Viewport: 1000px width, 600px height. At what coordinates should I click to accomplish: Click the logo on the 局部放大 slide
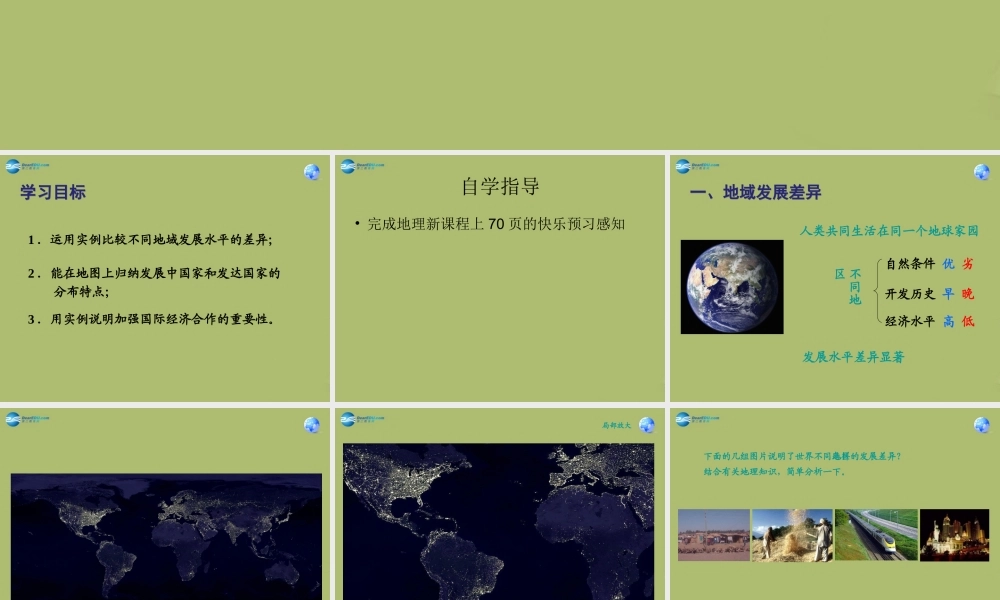(x=362, y=420)
